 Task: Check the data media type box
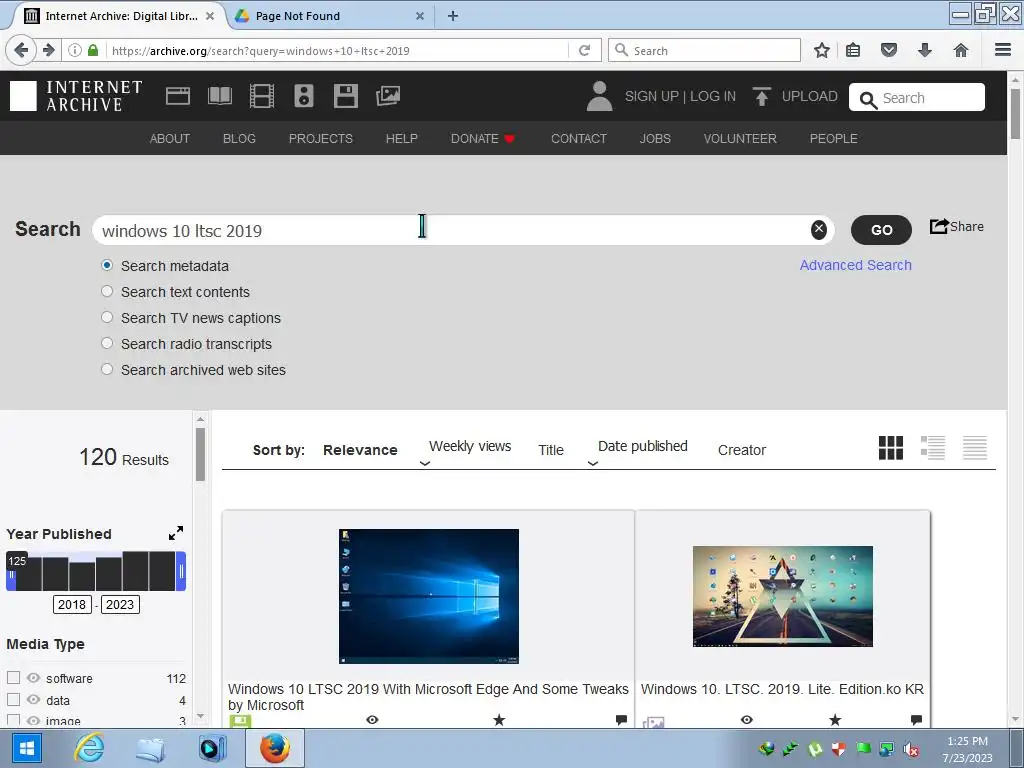click(x=13, y=699)
